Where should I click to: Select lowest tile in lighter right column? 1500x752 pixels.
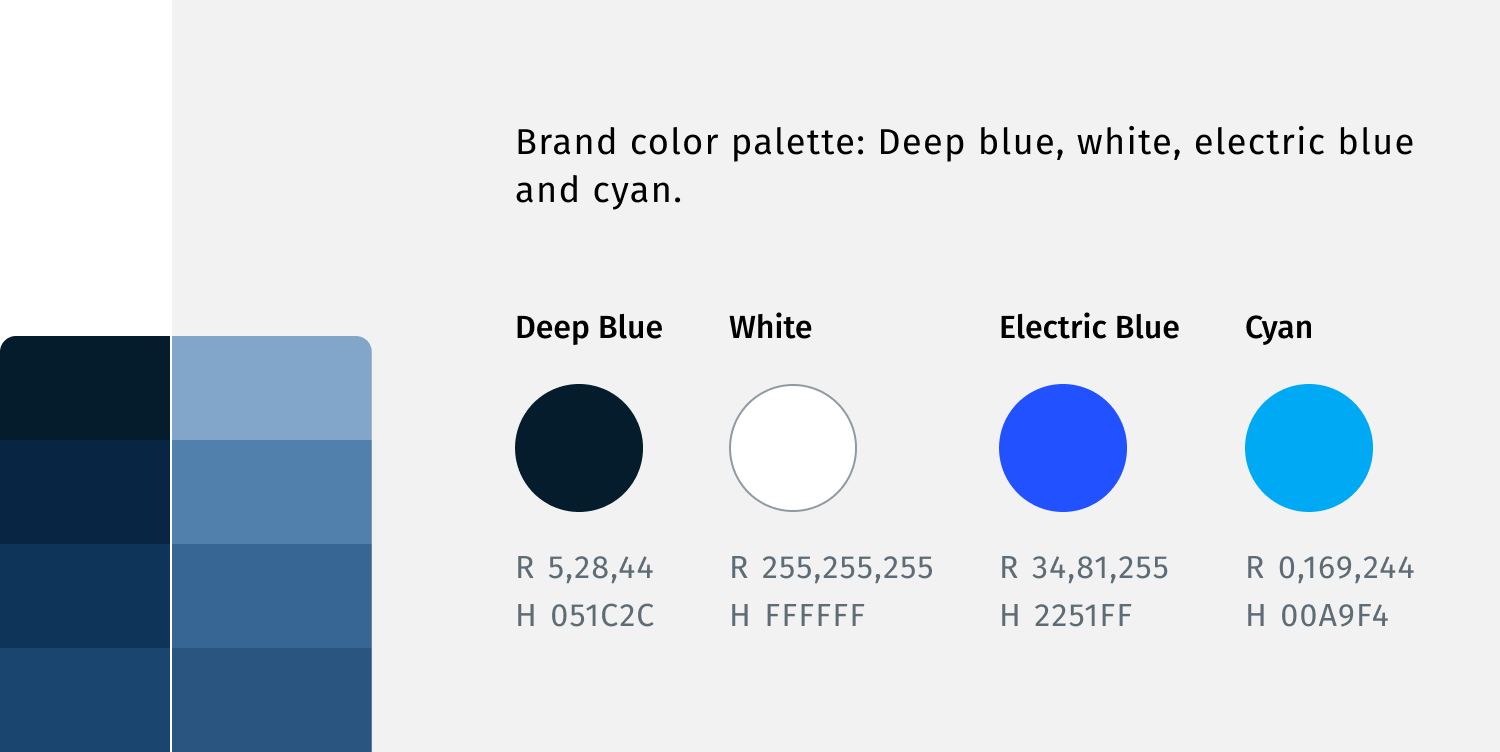272,700
